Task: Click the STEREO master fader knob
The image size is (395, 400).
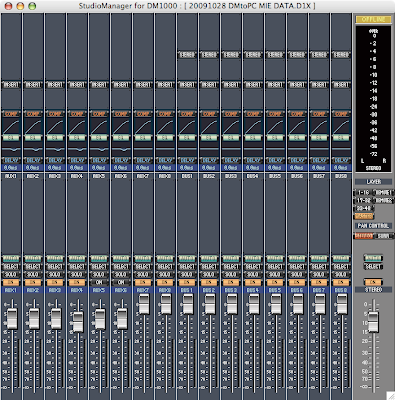Action: [373, 322]
